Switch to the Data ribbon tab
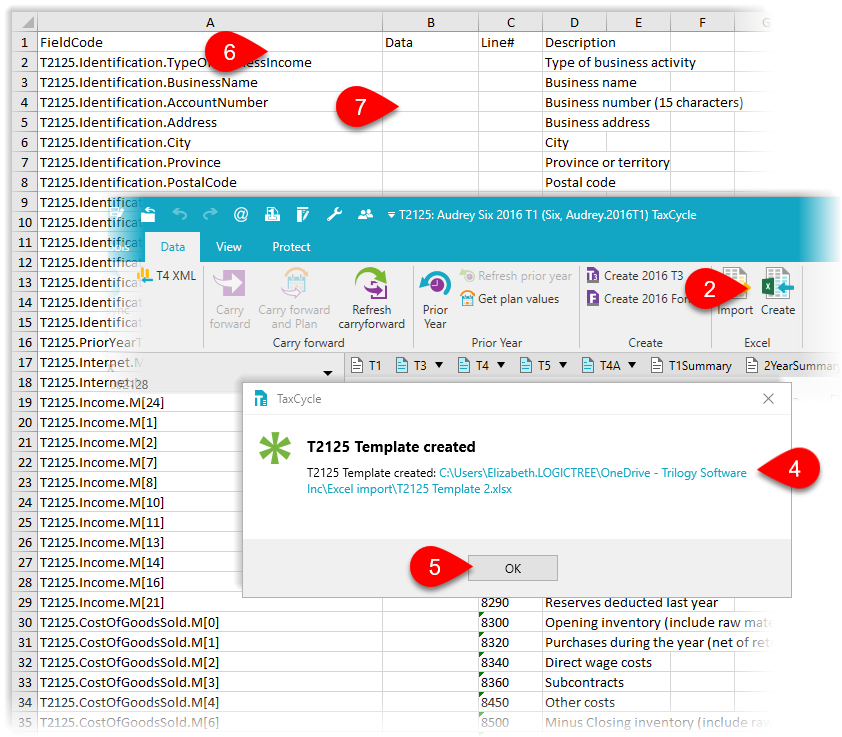The image size is (842, 737). tap(173, 247)
